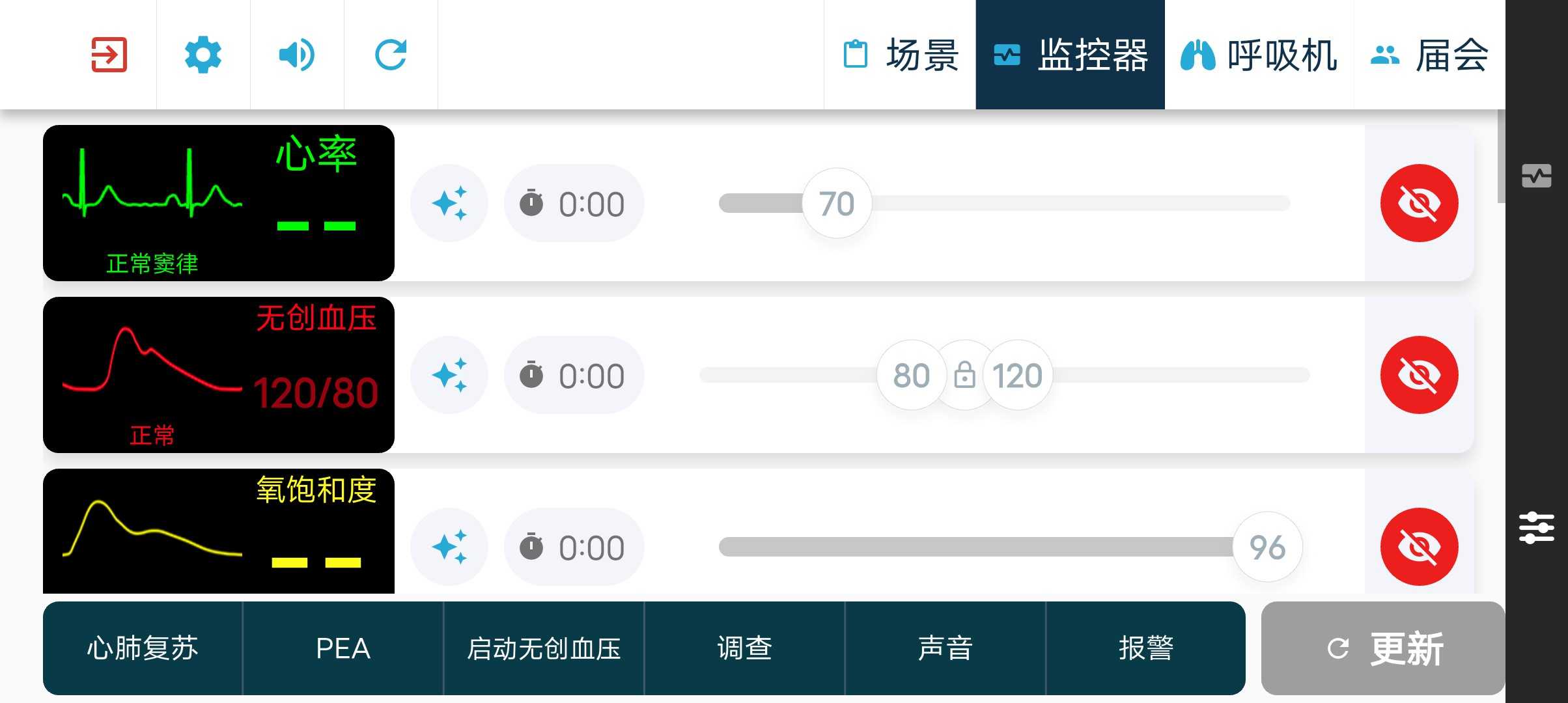Open the heart rate 0:00 timer selector

[574, 204]
